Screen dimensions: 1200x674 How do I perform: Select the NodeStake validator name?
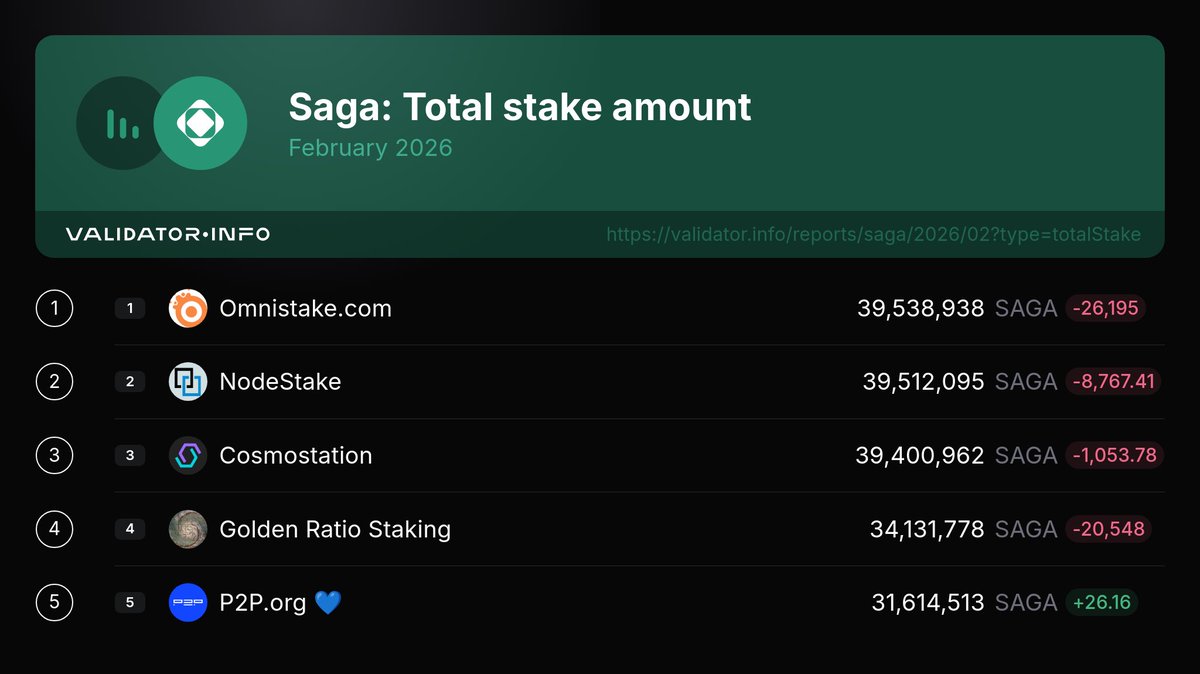[x=280, y=382]
